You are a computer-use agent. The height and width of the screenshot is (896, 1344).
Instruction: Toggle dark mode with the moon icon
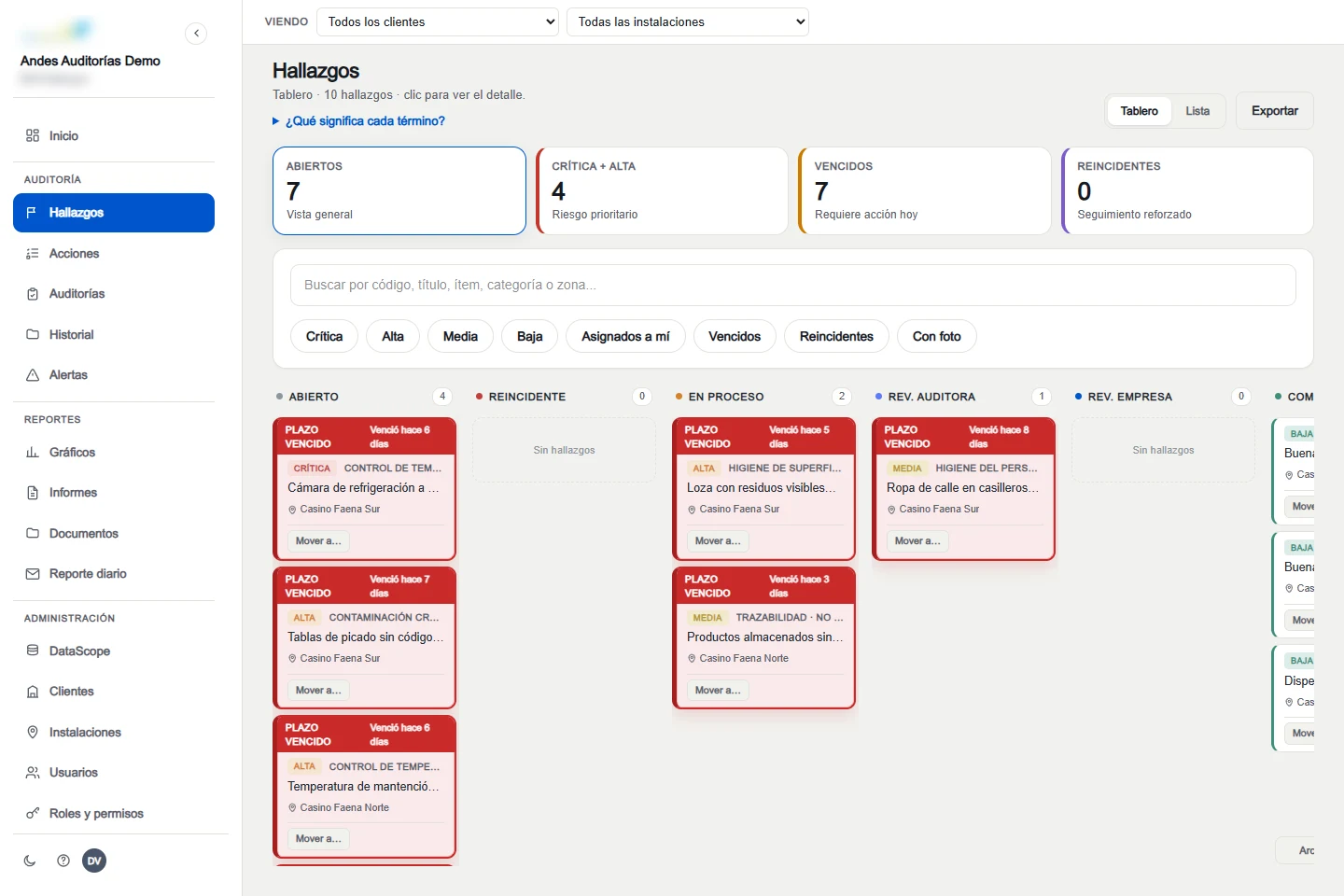pyautogui.click(x=30, y=861)
